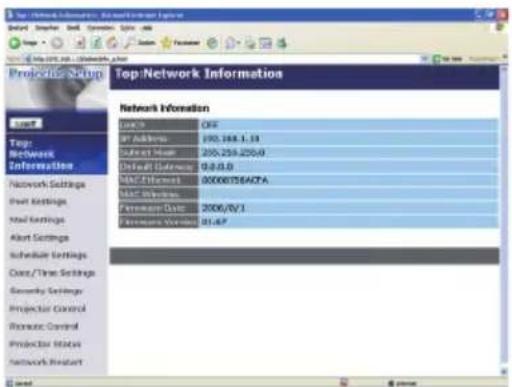Click the status bar page icon
512x387 pixels.
coord(9,383)
